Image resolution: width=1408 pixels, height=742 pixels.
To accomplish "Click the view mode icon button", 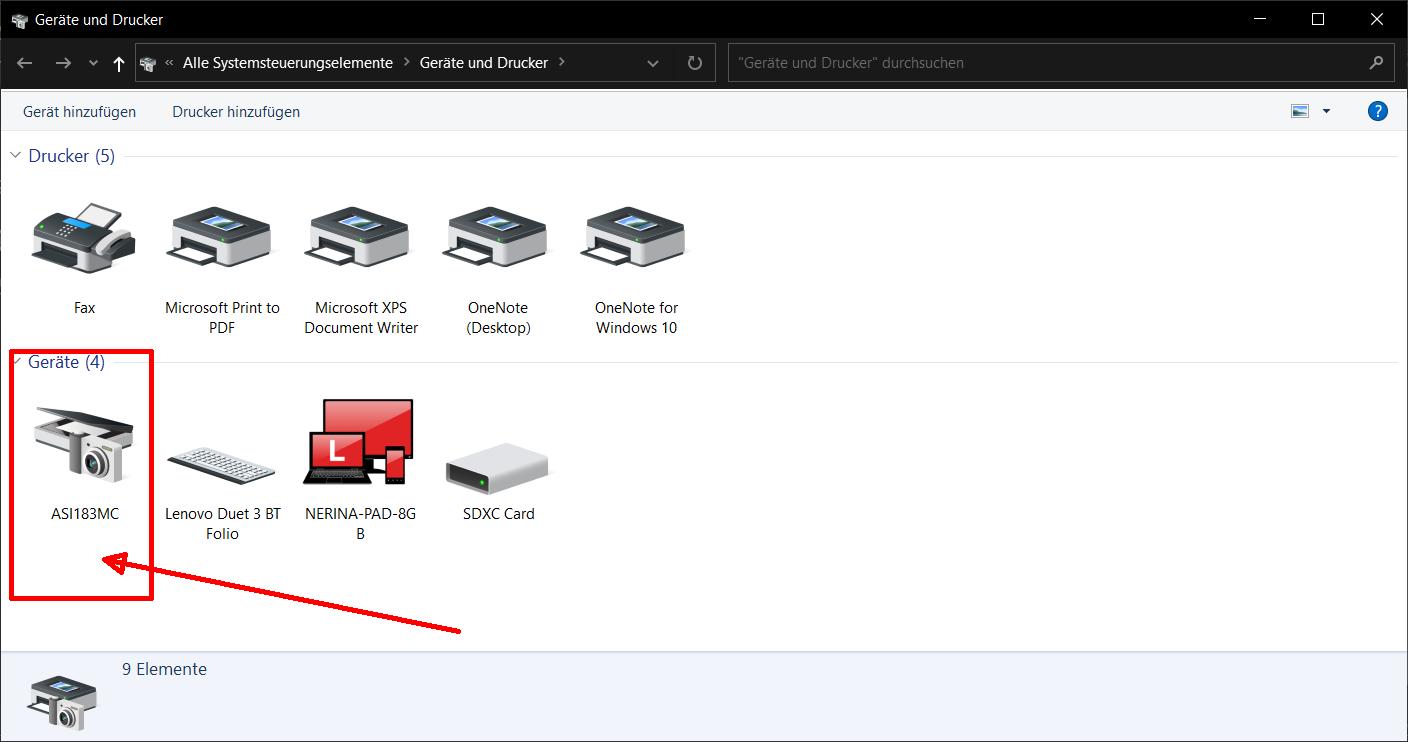I will point(1300,111).
